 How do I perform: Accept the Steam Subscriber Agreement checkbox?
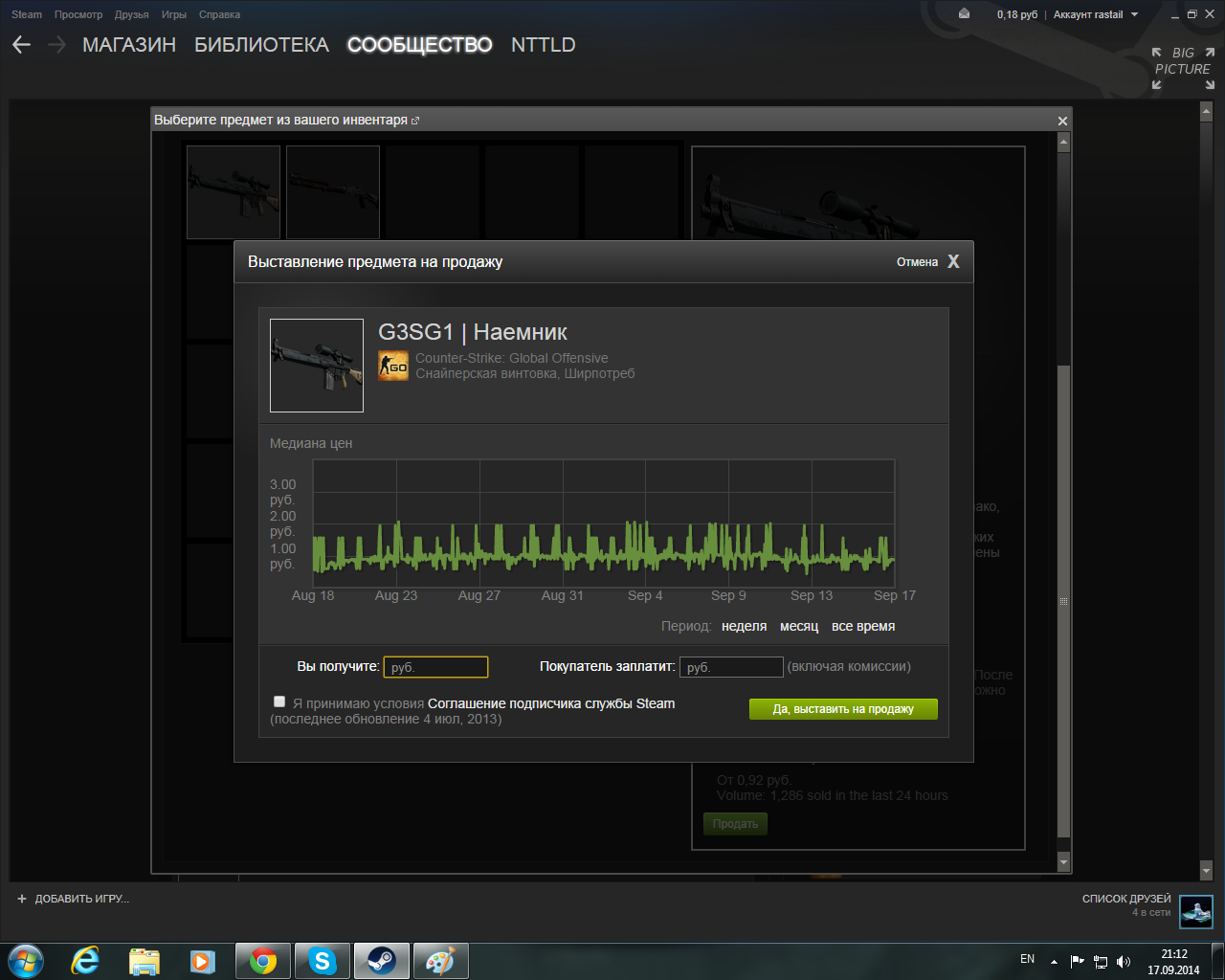[279, 702]
